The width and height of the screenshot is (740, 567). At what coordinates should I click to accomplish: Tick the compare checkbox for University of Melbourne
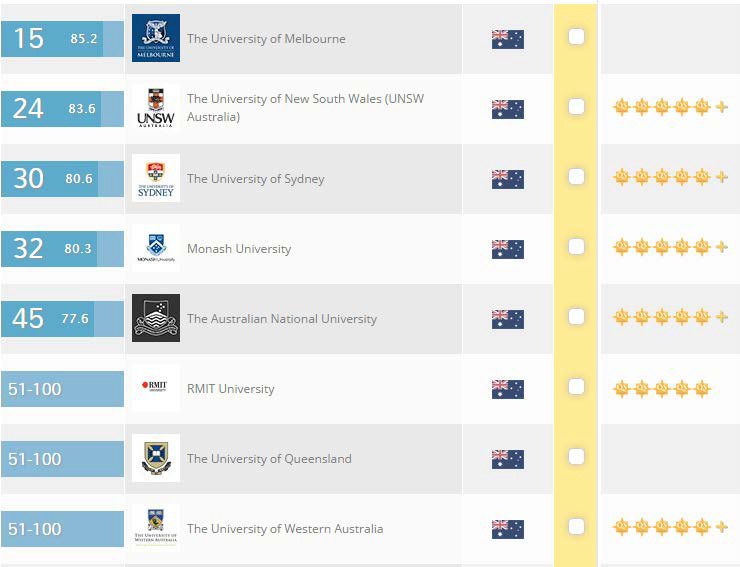576,37
